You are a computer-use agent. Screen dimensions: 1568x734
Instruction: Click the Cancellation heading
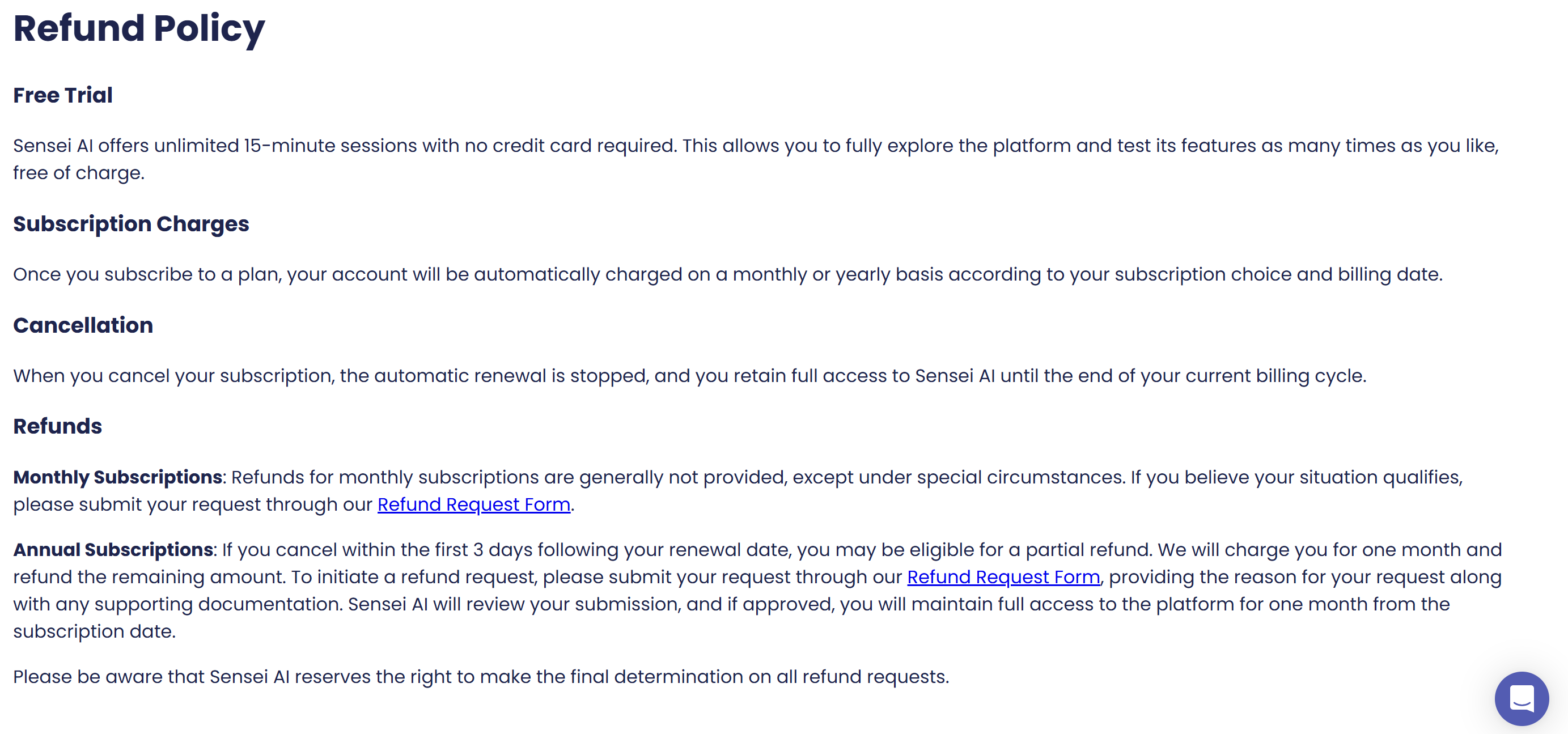pos(83,325)
